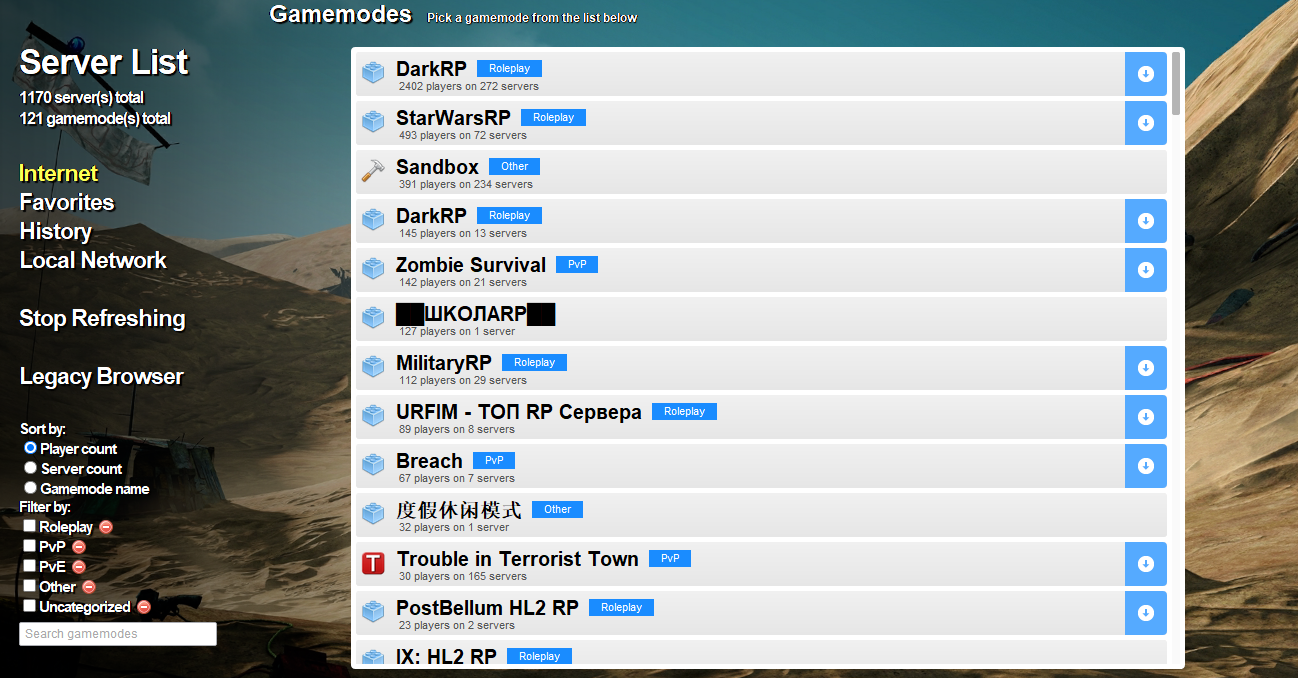Click the blue brick icon beside Zombie Survival
The width and height of the screenshot is (1298, 678).
(373, 269)
